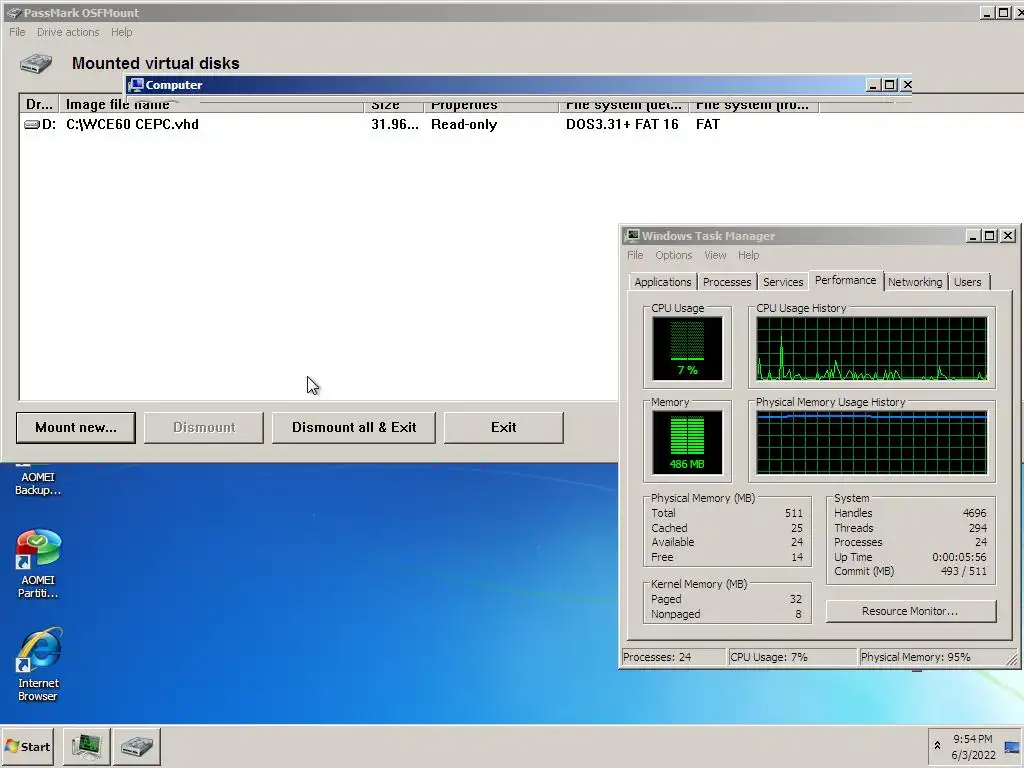The width and height of the screenshot is (1024, 768).
Task: Click the Dismount button
Action: [x=204, y=428]
